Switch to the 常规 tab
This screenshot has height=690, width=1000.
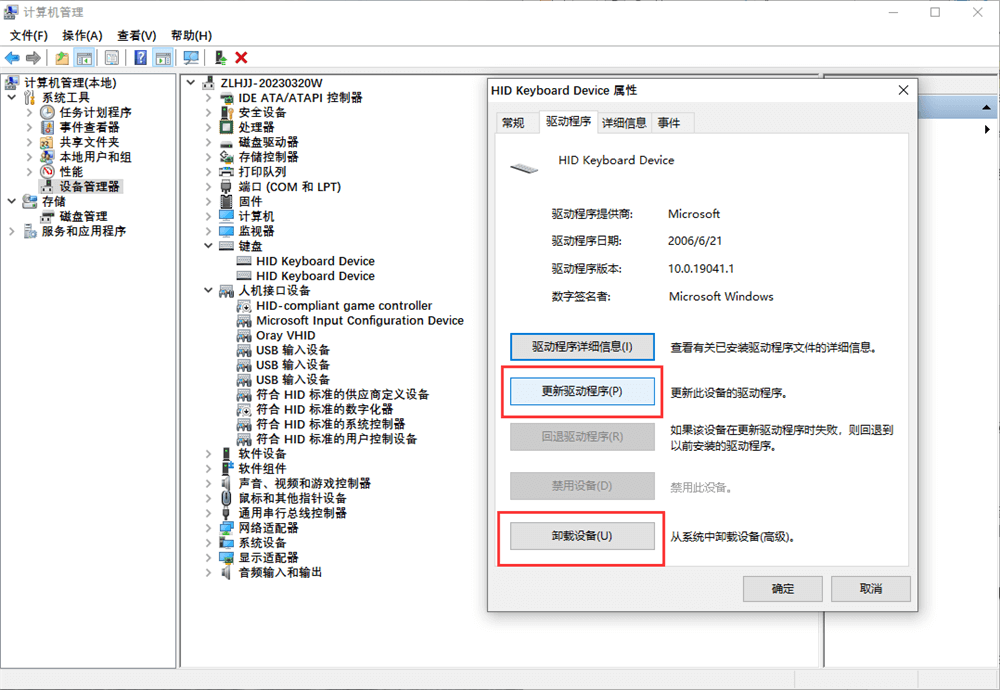(x=513, y=123)
